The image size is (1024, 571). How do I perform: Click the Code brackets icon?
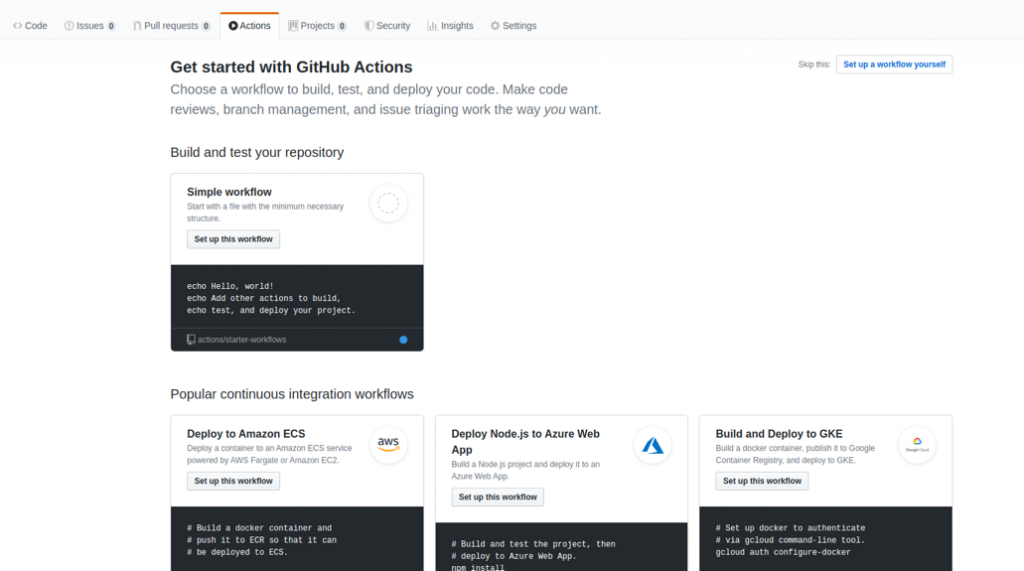coord(18,25)
